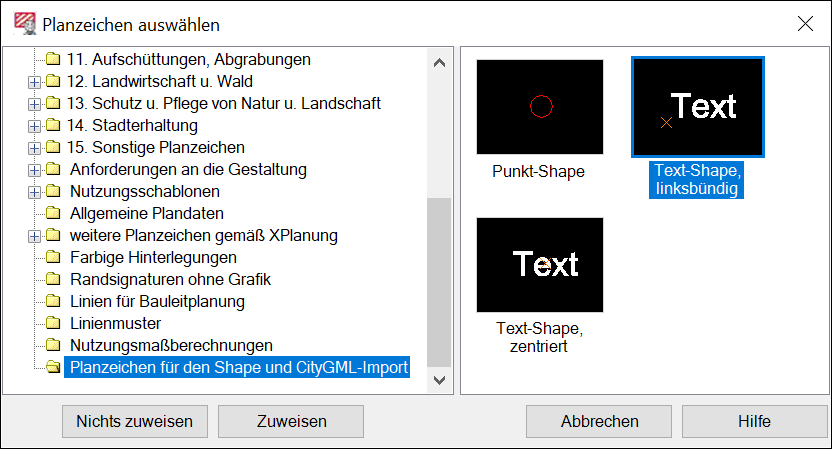Click the folder icon beside Farbige Hinterlegungen
The image size is (832, 449).
tap(53, 258)
